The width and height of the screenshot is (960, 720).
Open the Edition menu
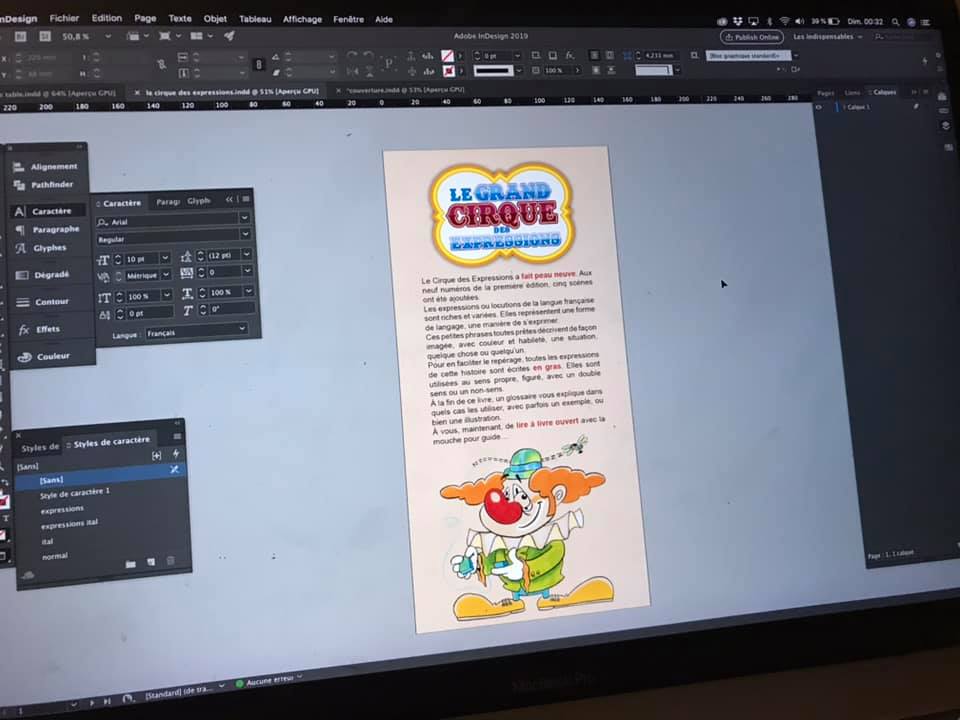107,18
